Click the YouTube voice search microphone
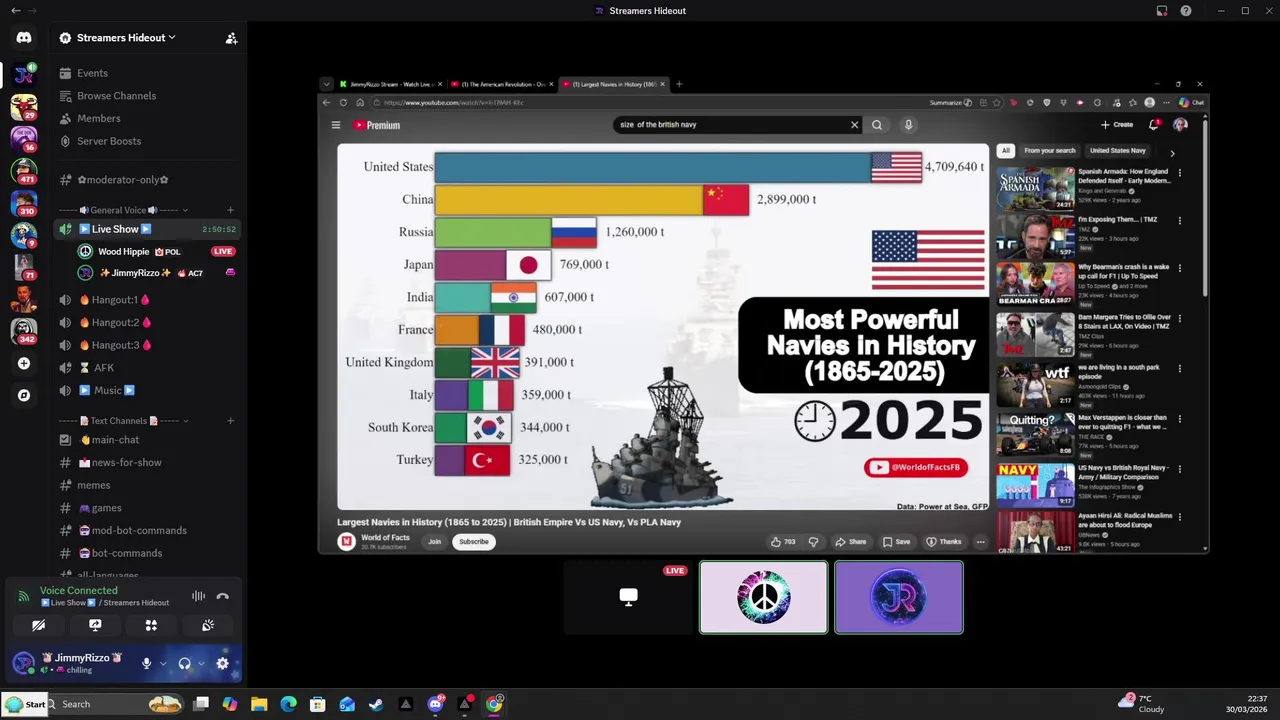Viewport: 1280px width, 720px height. pyautogui.click(x=908, y=125)
